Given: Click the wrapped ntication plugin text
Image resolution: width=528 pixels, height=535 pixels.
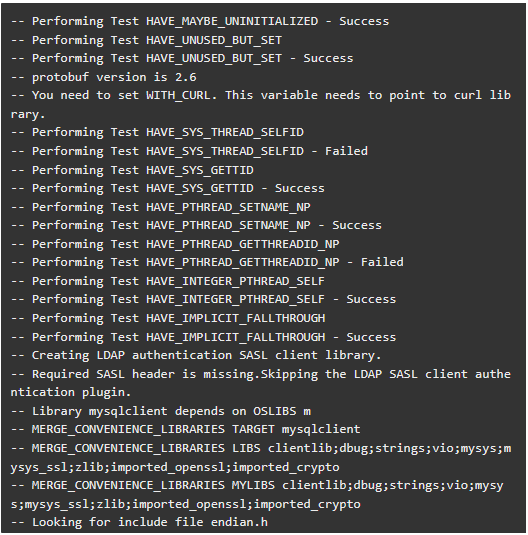Looking at the screenshot, I should tap(71, 392).
